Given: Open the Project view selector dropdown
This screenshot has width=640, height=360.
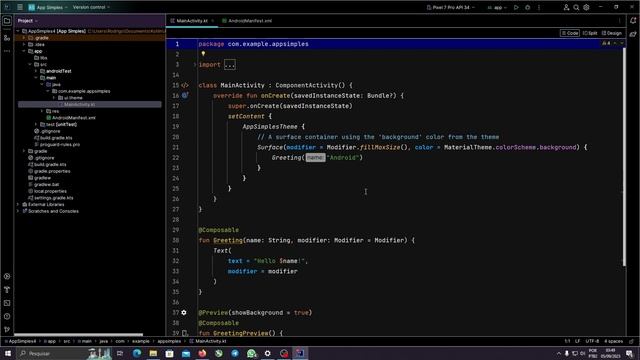Looking at the screenshot, I should (28, 20).
